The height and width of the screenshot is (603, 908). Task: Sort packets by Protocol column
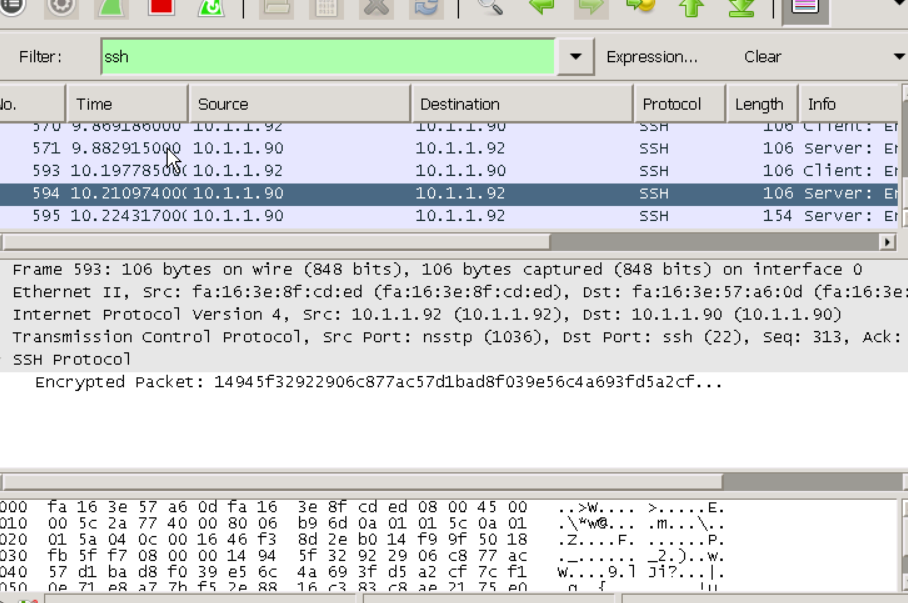pos(679,104)
